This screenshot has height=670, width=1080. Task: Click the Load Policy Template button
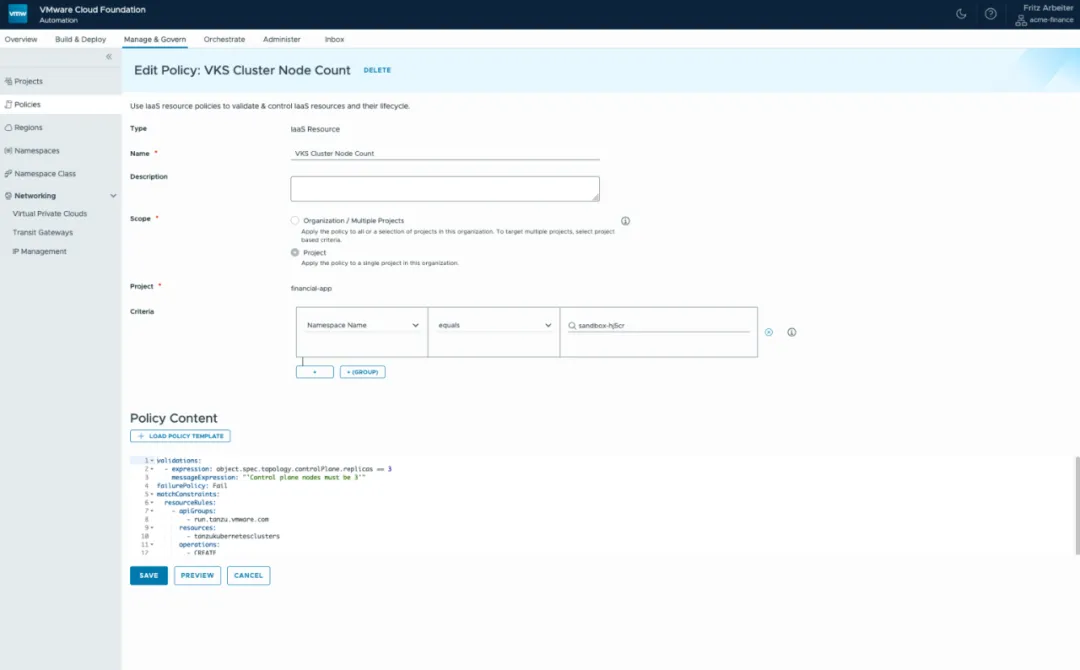coord(180,436)
